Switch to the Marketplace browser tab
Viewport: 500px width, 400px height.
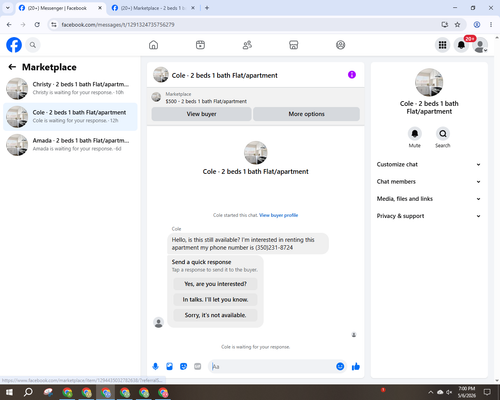[x=153, y=8]
